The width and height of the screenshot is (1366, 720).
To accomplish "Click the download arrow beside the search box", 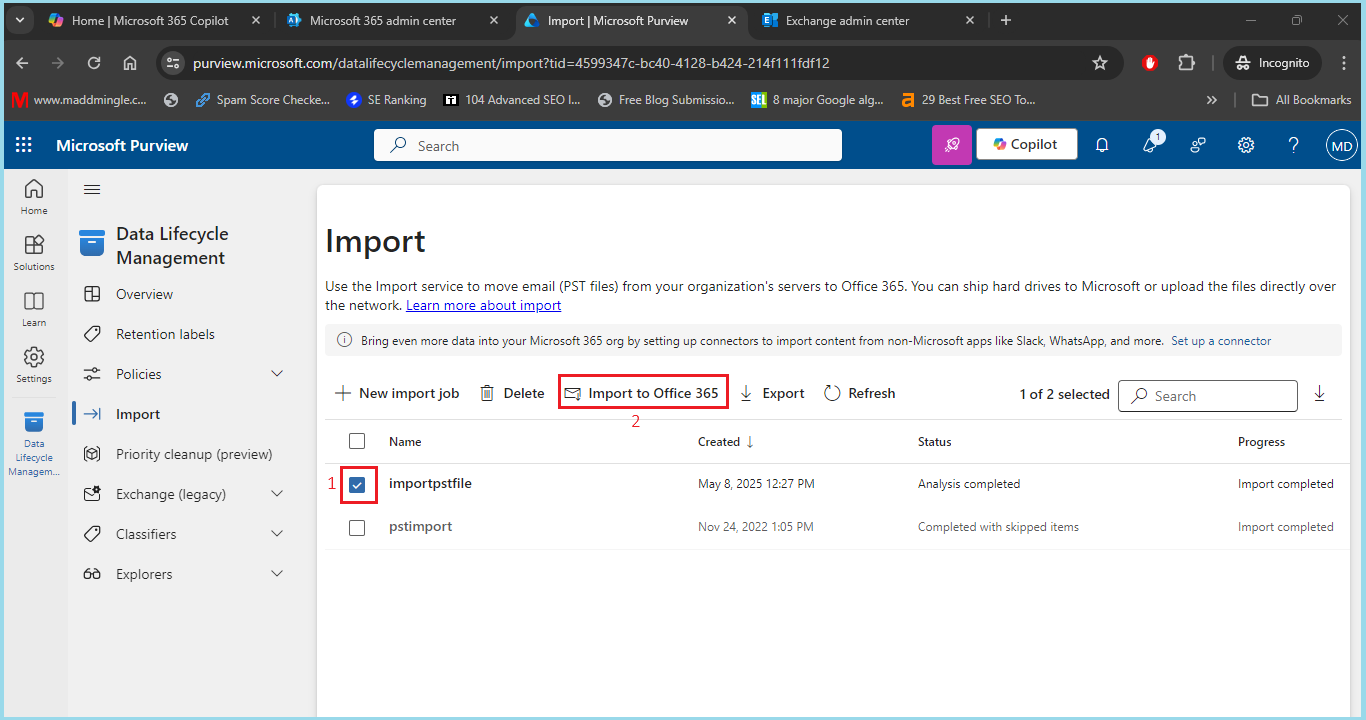I will click(x=1319, y=394).
